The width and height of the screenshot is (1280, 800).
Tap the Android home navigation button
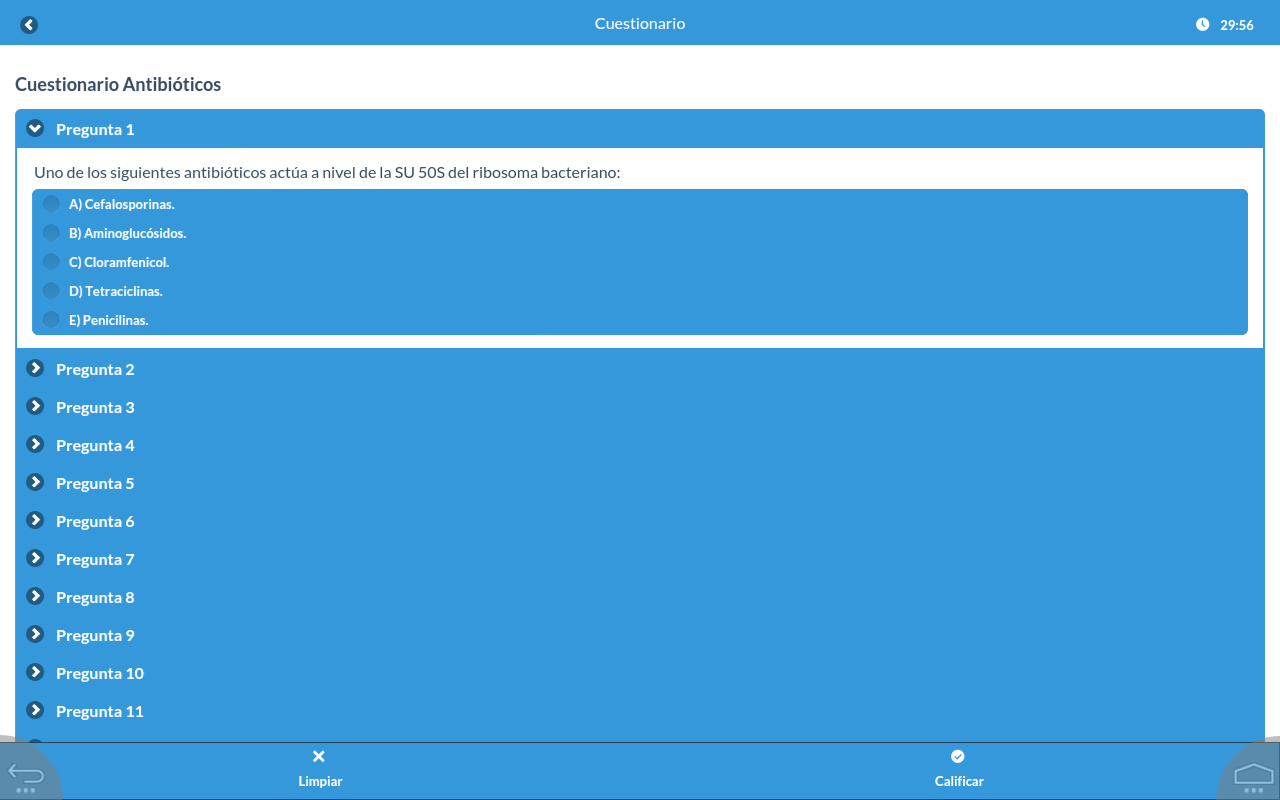tap(1253, 774)
